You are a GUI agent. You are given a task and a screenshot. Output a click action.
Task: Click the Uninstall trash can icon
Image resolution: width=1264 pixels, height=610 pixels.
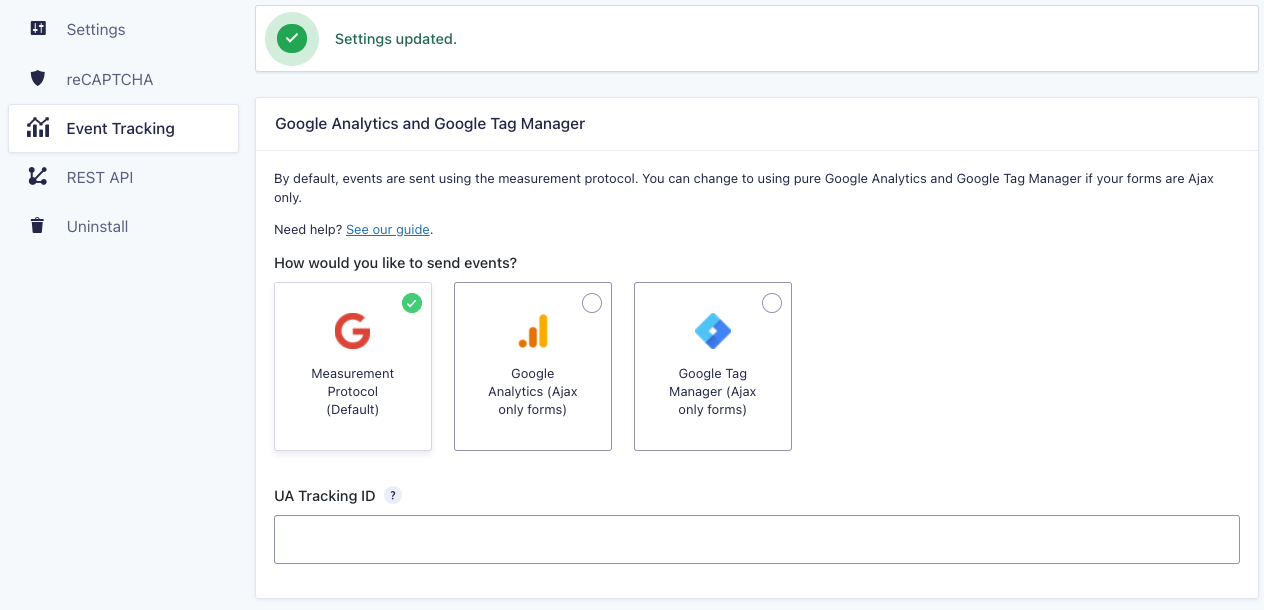[38, 226]
